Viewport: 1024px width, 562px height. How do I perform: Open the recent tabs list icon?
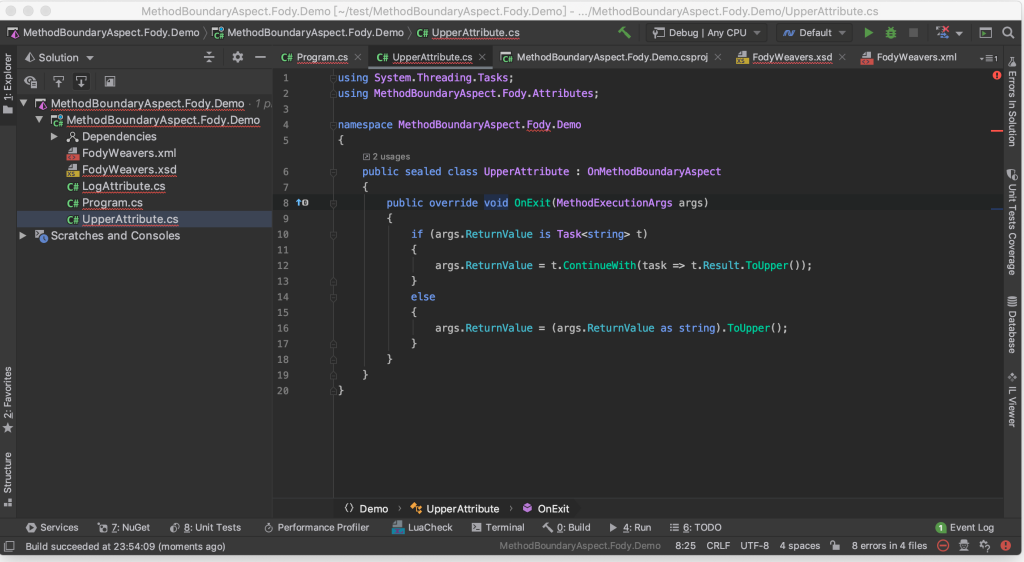coord(989,58)
